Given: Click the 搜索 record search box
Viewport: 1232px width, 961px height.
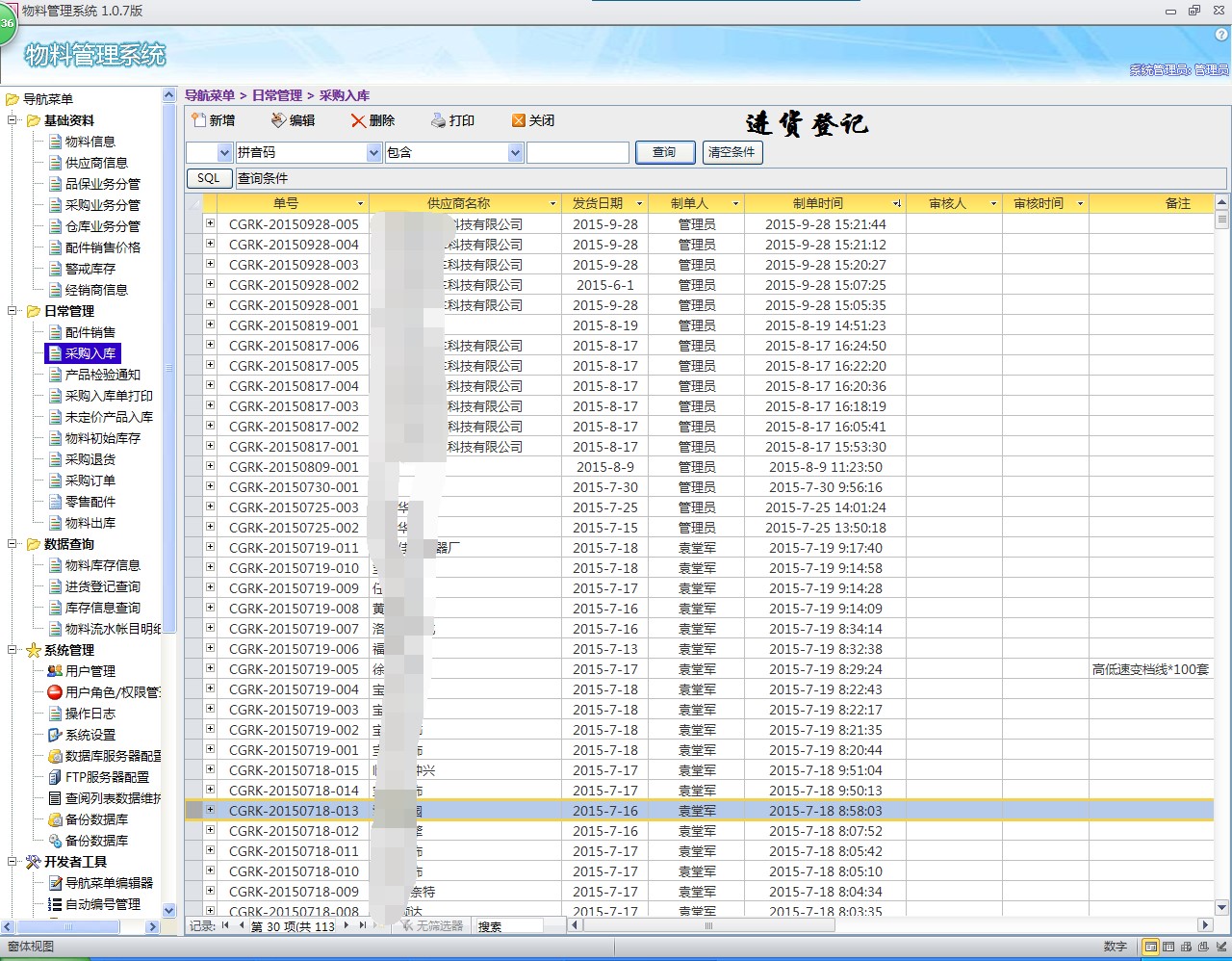Looking at the screenshot, I should click(508, 926).
